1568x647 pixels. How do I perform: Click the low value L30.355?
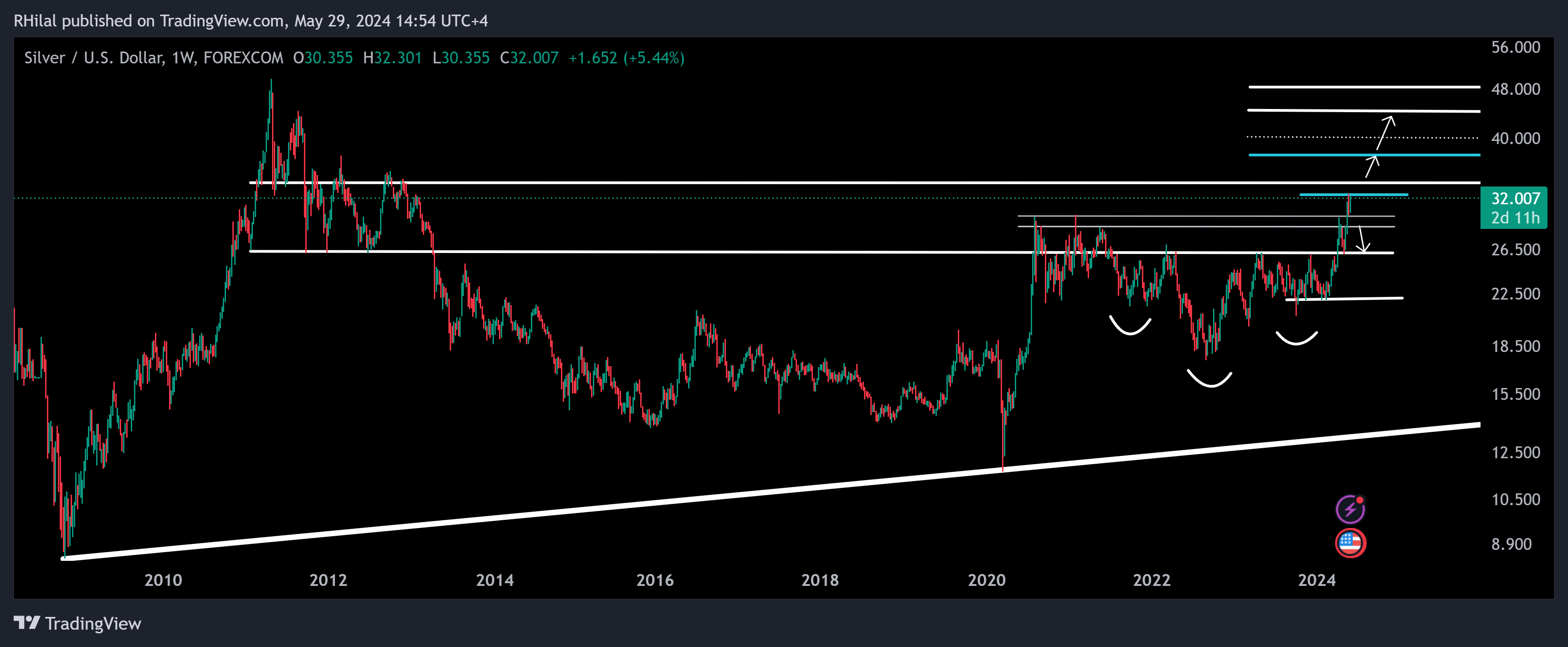pyautogui.click(x=461, y=58)
